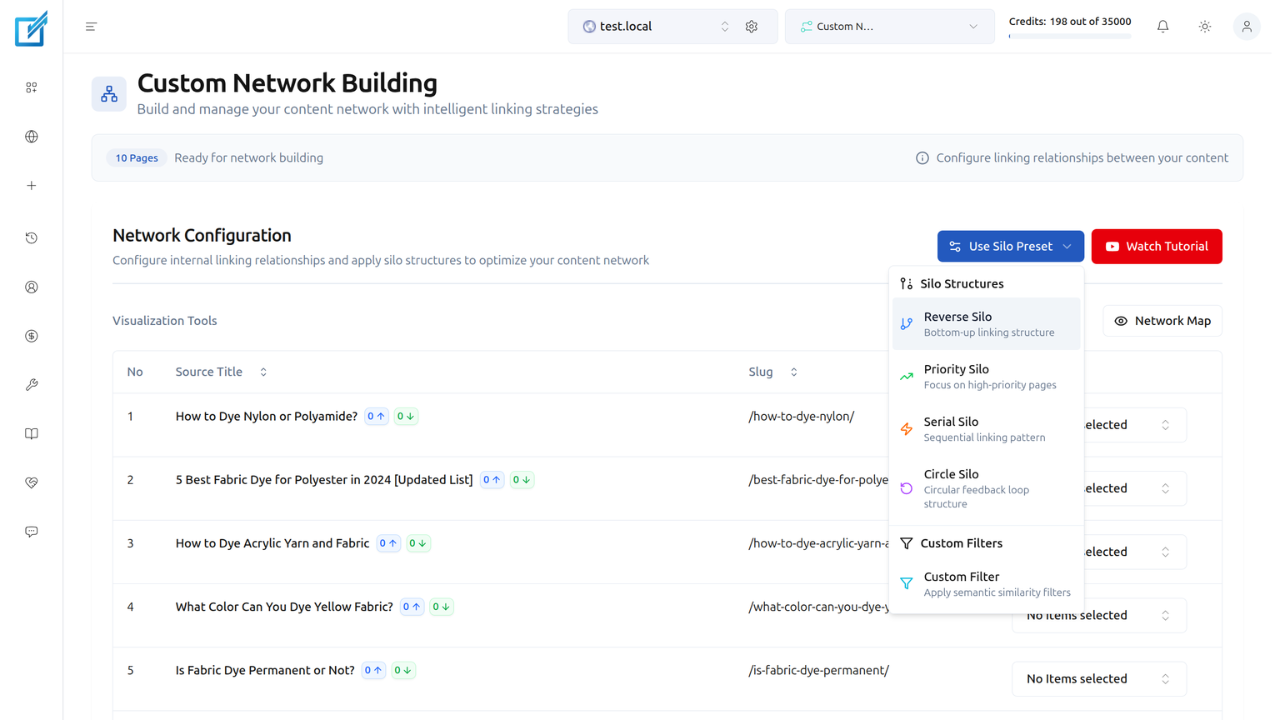
Task: Select the plus icon in the sidebar
Action: point(31,185)
